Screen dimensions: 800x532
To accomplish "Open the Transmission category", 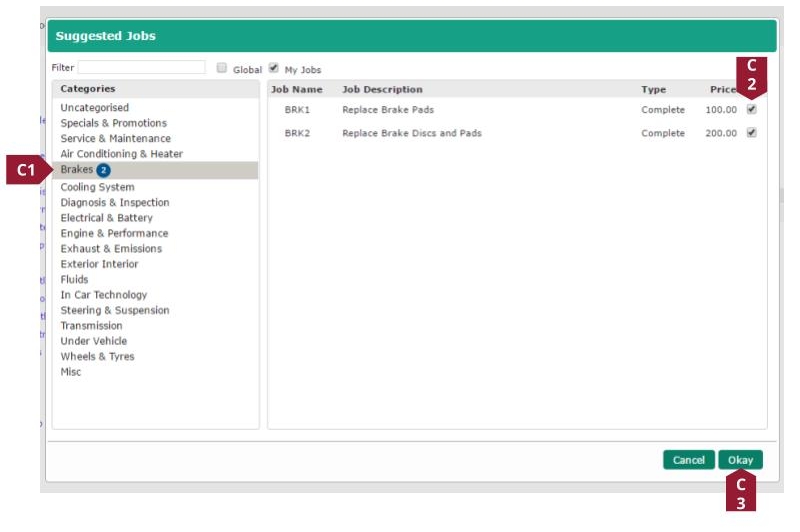I will pyautogui.click(x=91, y=326).
